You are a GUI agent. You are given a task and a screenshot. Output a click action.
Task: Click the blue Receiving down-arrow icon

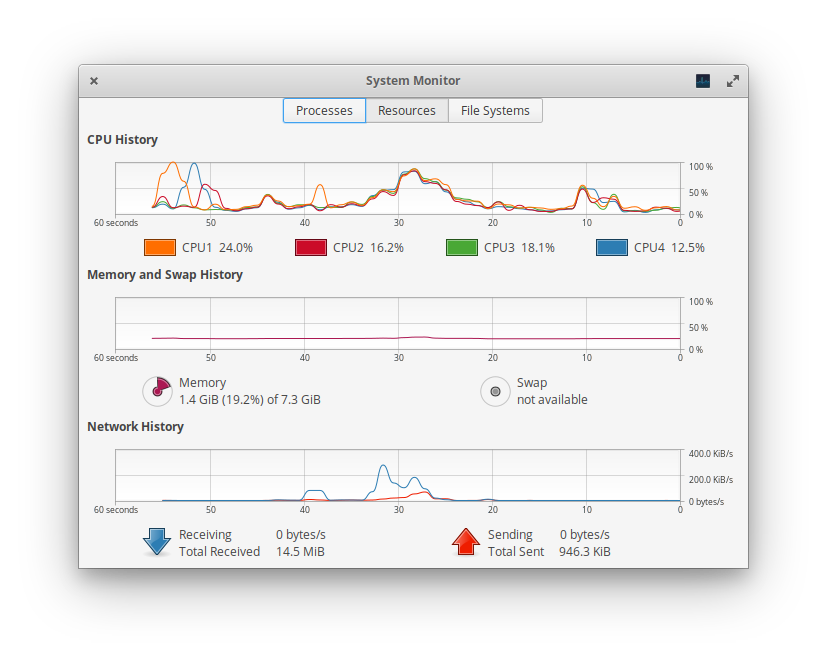pyautogui.click(x=157, y=542)
